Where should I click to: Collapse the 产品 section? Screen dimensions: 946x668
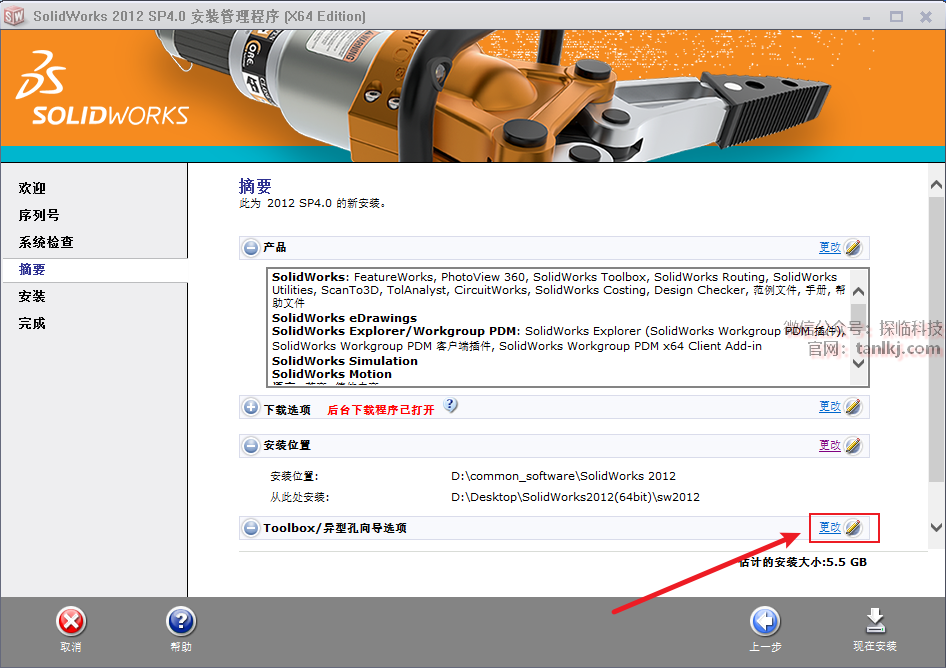[x=251, y=247]
